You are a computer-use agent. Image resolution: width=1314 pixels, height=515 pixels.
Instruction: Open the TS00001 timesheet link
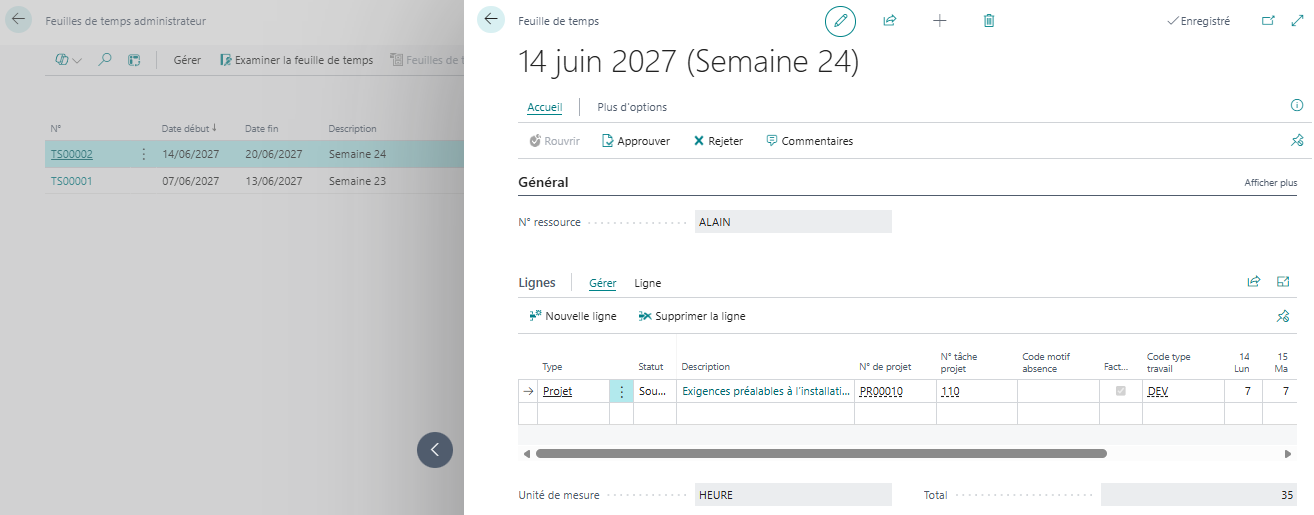click(72, 181)
